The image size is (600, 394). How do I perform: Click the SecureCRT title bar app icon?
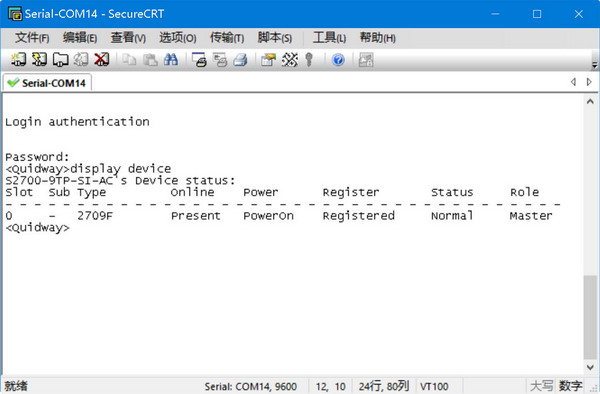15,13
